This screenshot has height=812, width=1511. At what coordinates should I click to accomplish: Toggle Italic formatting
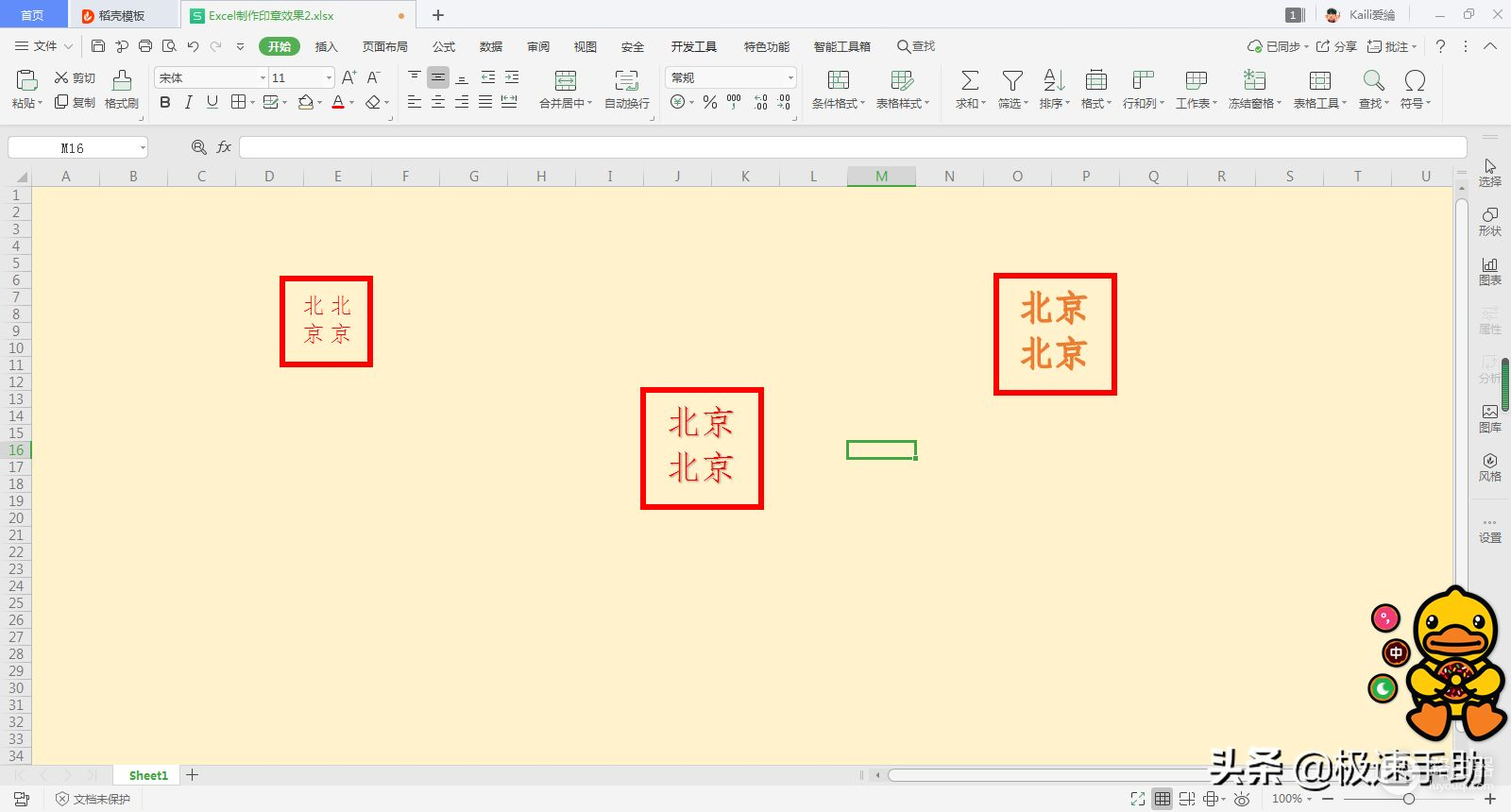pyautogui.click(x=188, y=102)
